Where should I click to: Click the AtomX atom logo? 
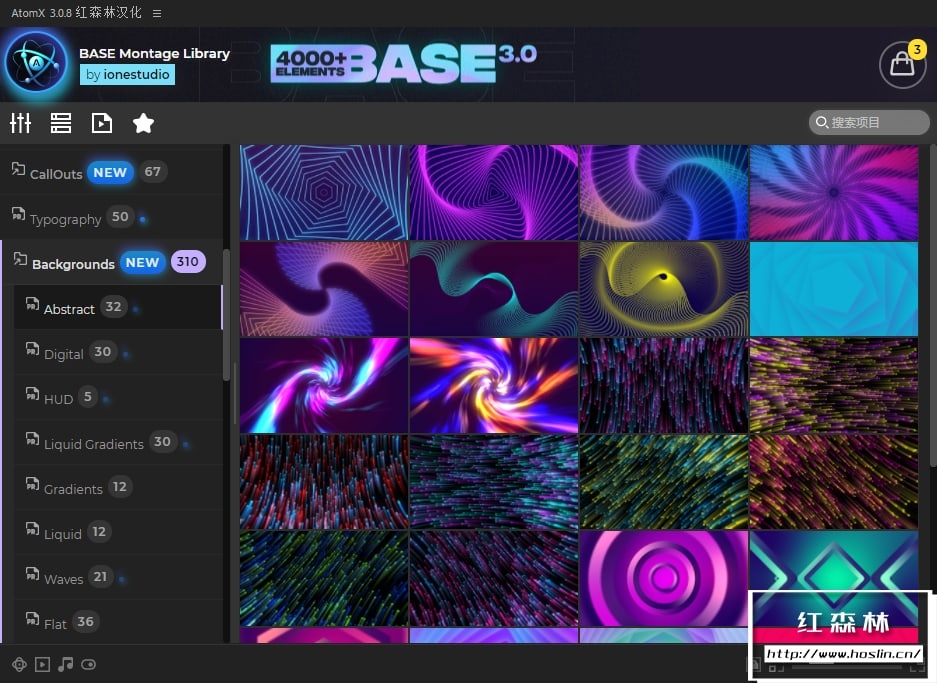[x=36, y=63]
